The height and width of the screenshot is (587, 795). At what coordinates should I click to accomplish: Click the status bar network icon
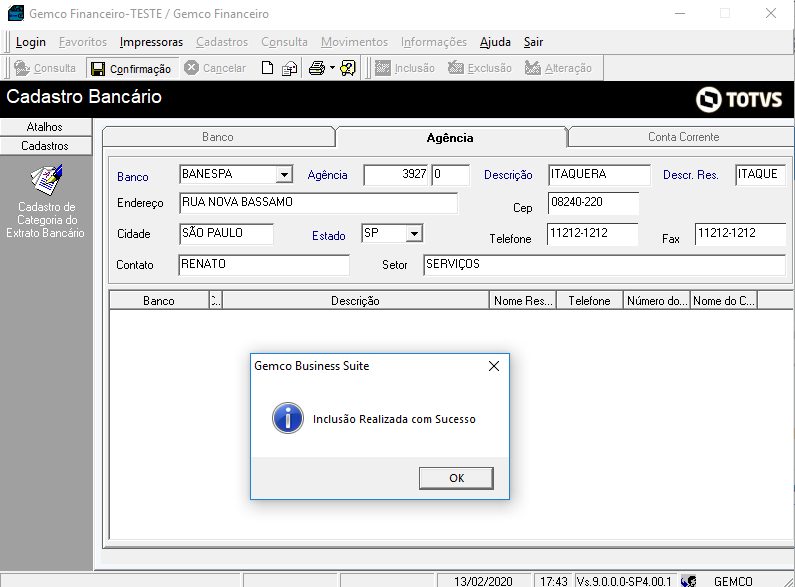(x=689, y=581)
